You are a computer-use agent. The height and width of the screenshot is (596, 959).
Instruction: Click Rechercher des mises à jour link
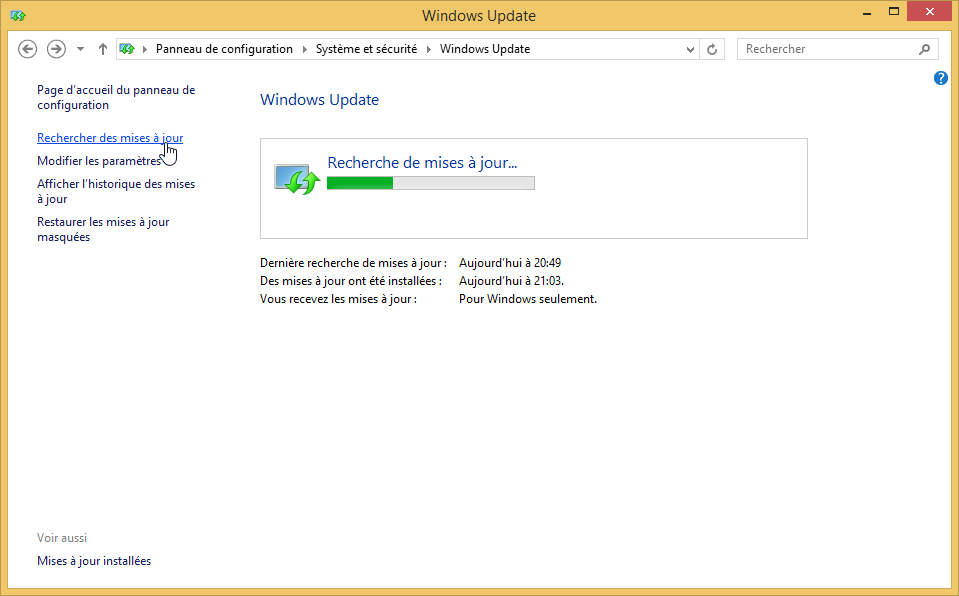(x=110, y=138)
